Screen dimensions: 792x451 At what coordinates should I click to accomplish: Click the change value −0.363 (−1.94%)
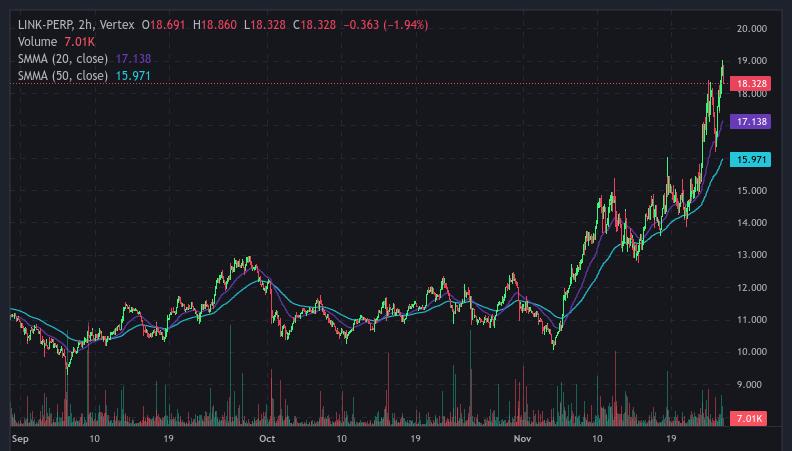386,25
